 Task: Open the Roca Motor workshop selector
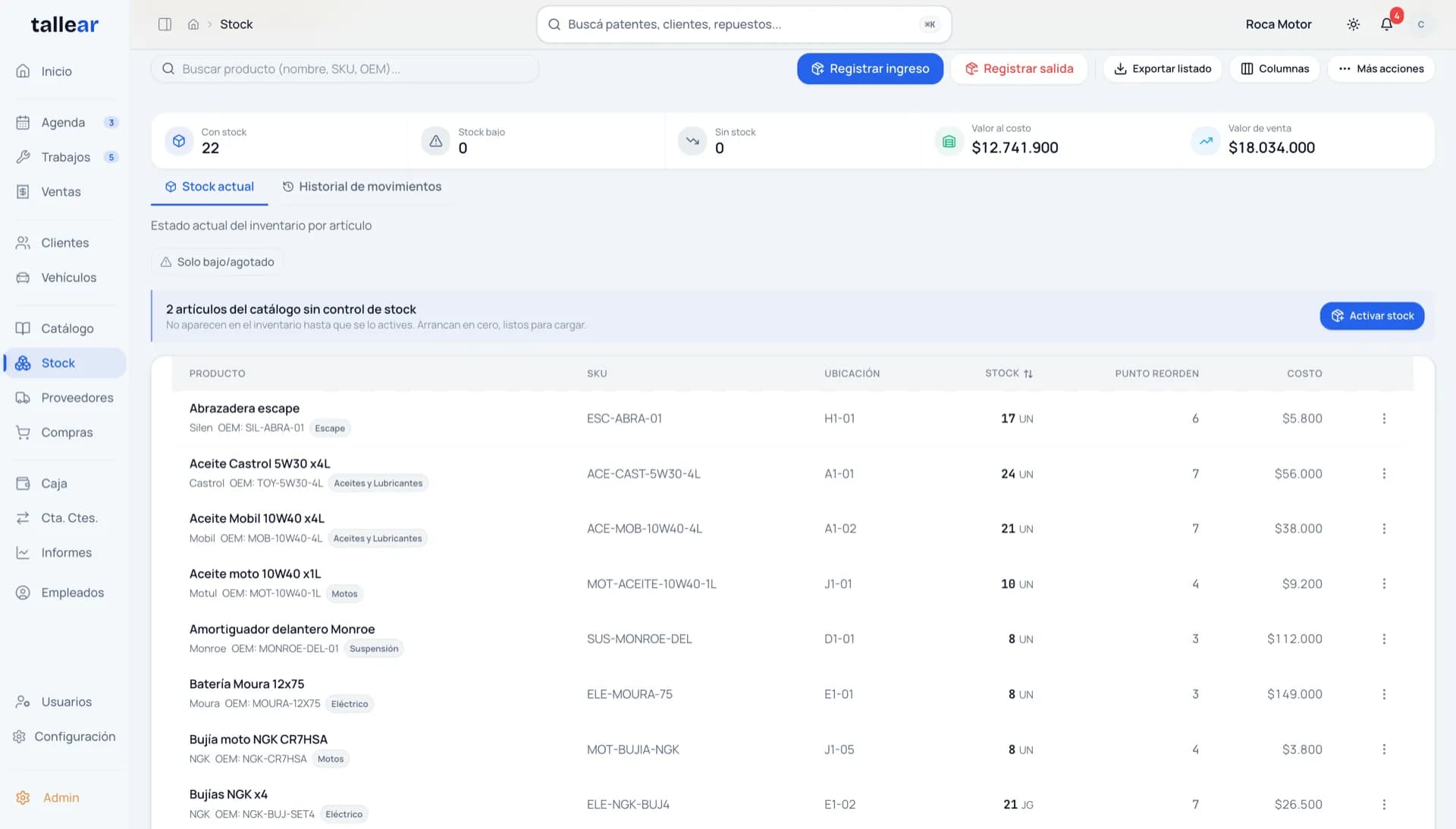click(1279, 24)
